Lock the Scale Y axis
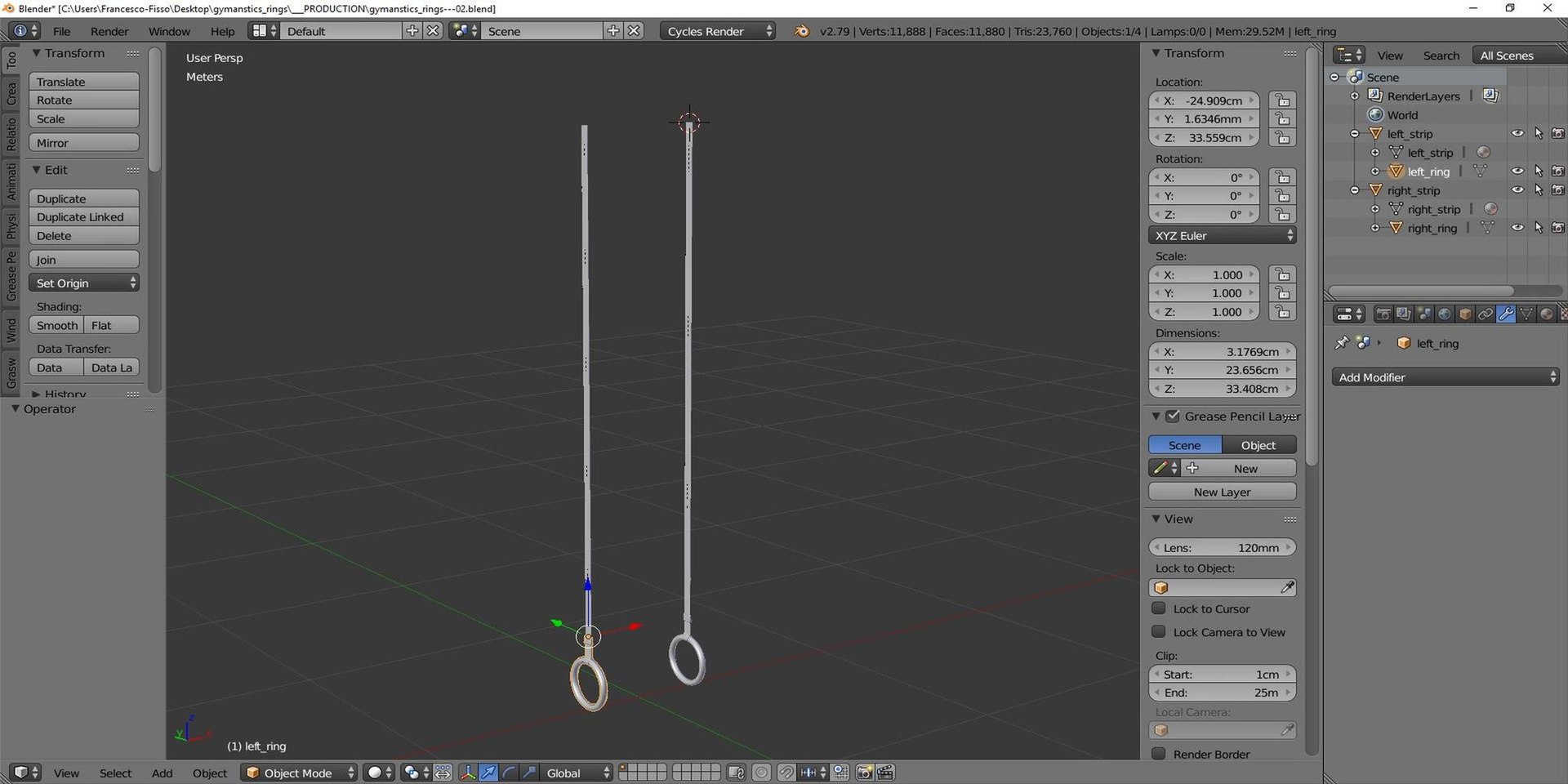The image size is (1568, 784). pos(1283,293)
